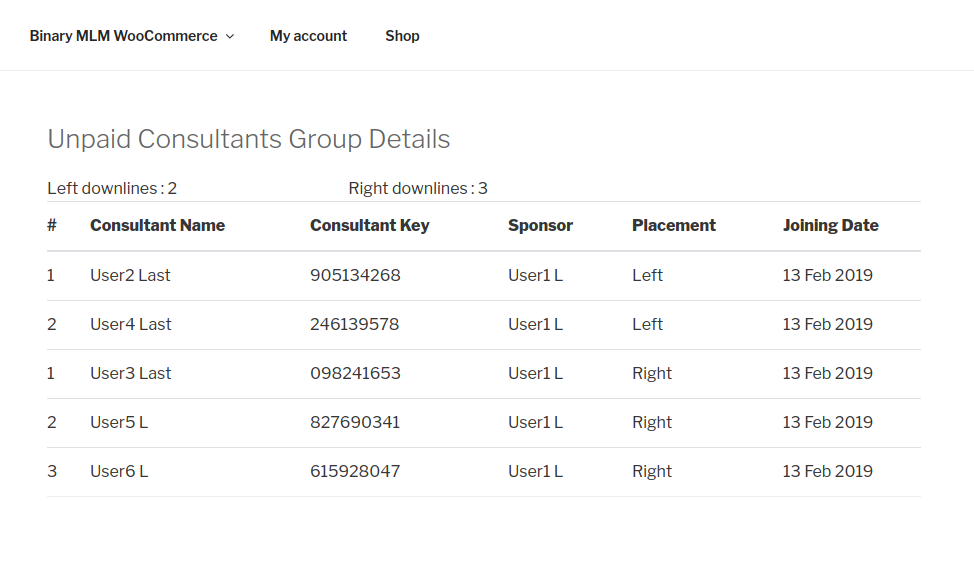
Task: Go to the My account page
Action: pos(308,36)
